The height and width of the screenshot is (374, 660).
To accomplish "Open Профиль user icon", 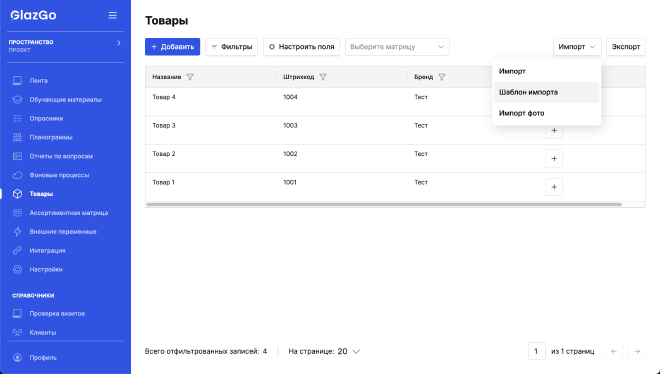I will [x=17, y=358].
